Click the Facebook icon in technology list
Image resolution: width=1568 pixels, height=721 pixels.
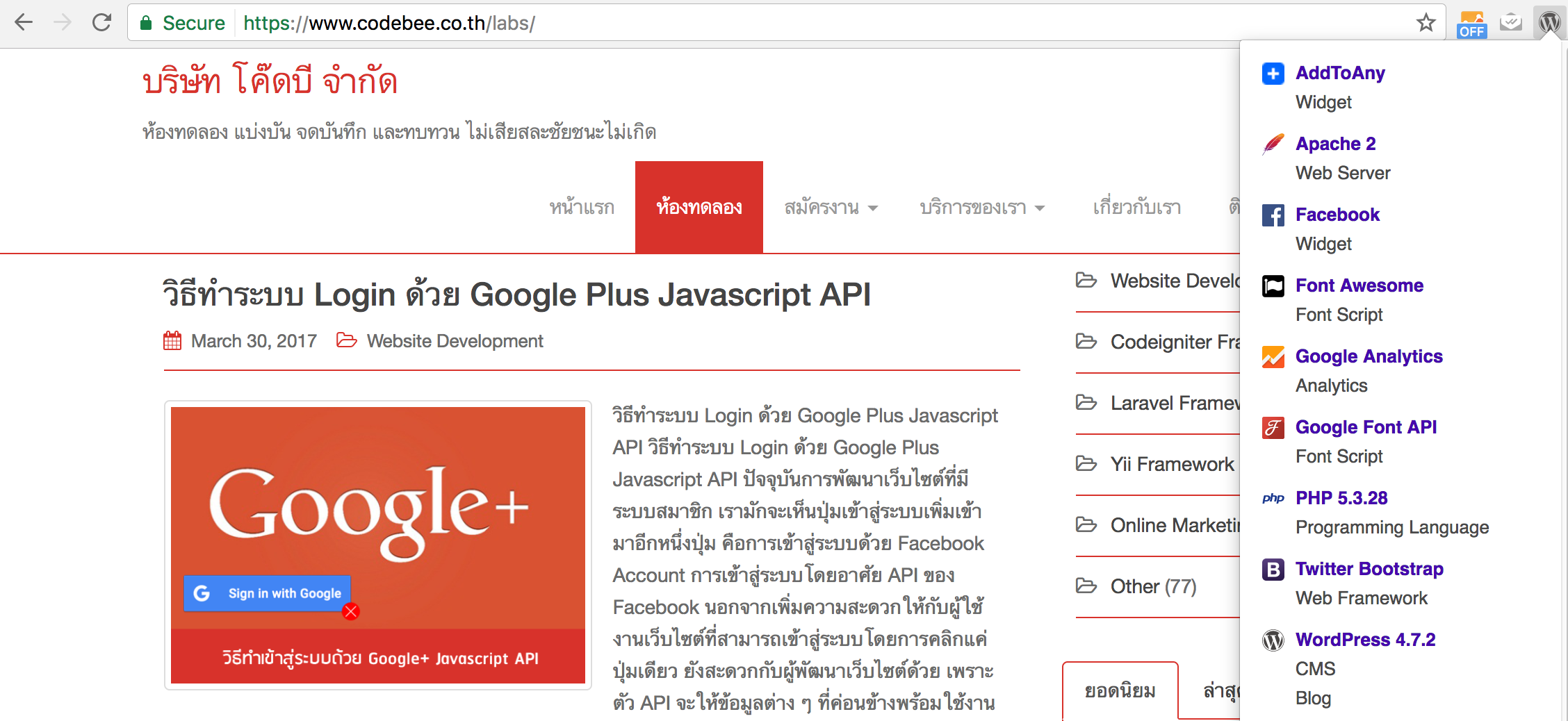pos(1273,215)
